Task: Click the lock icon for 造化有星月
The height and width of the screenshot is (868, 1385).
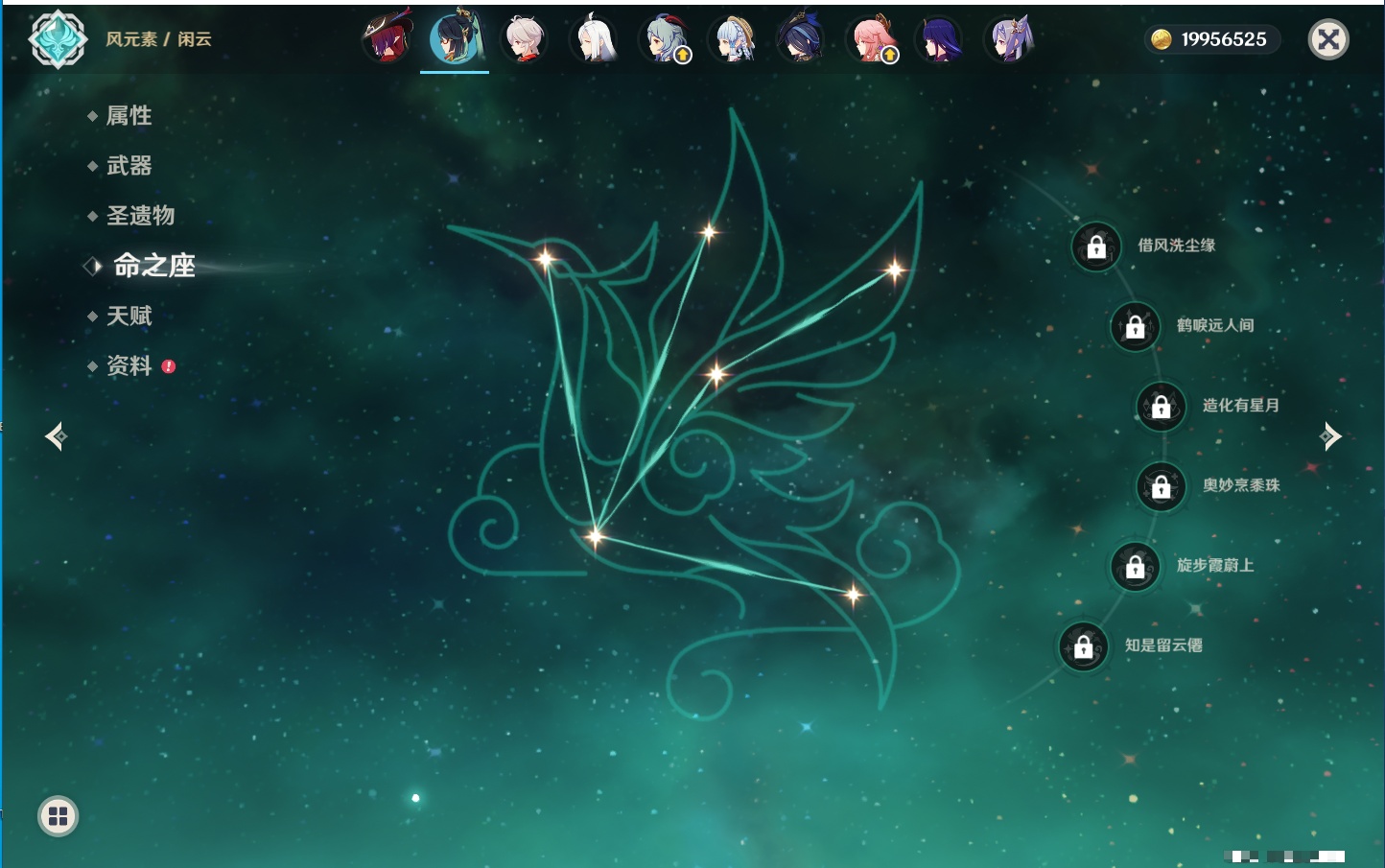Action: pos(1162,406)
